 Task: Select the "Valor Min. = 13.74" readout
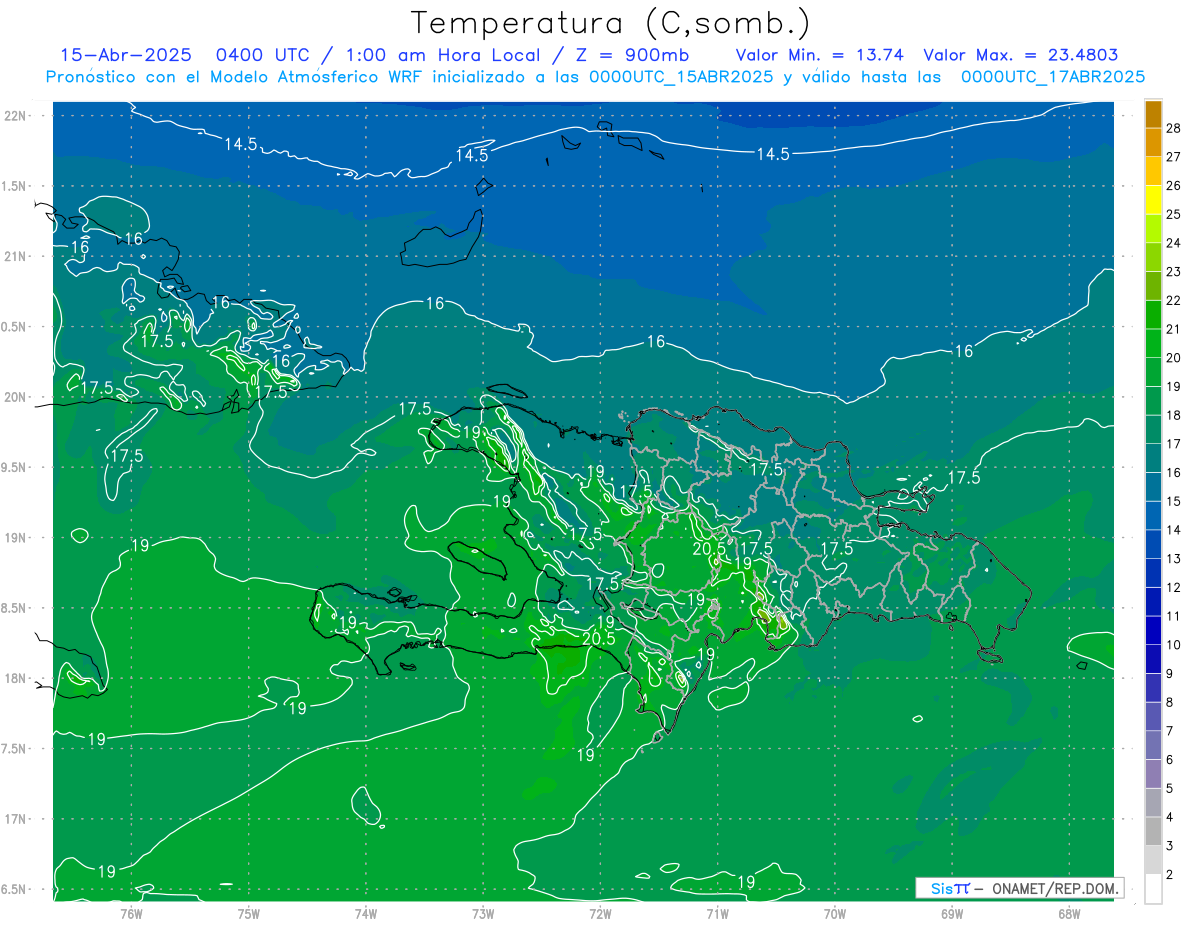coord(818,56)
